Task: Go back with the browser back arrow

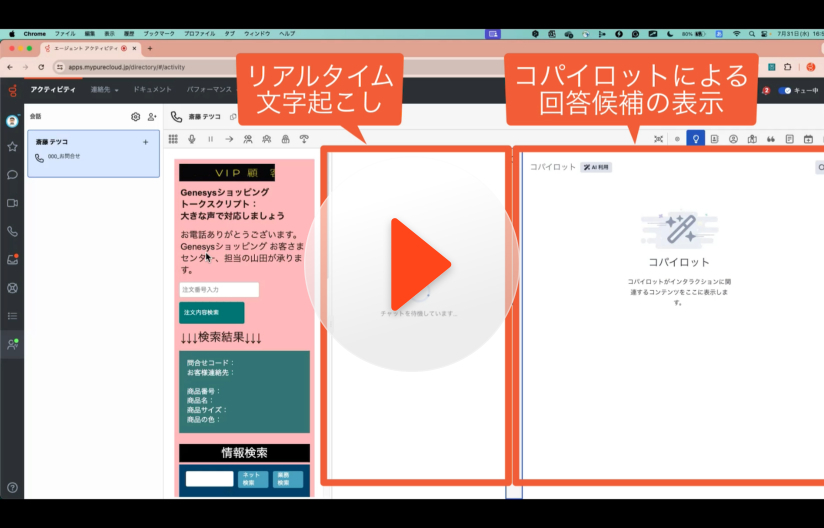Action: [x=10, y=67]
